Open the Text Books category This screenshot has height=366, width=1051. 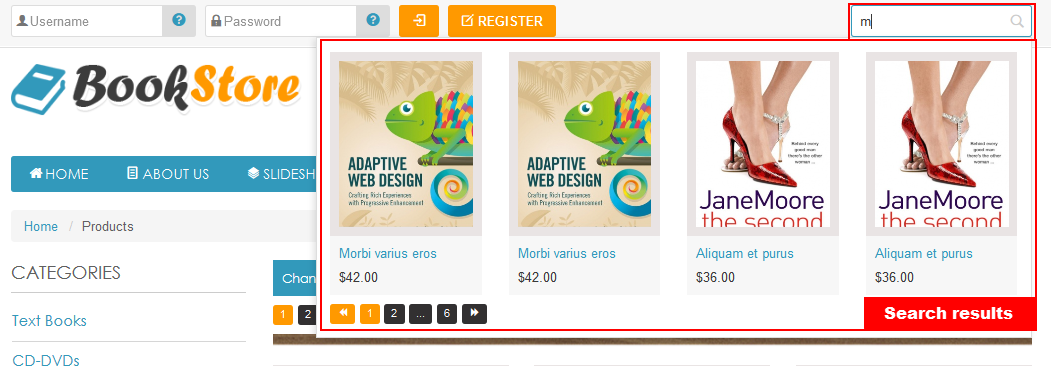(49, 320)
